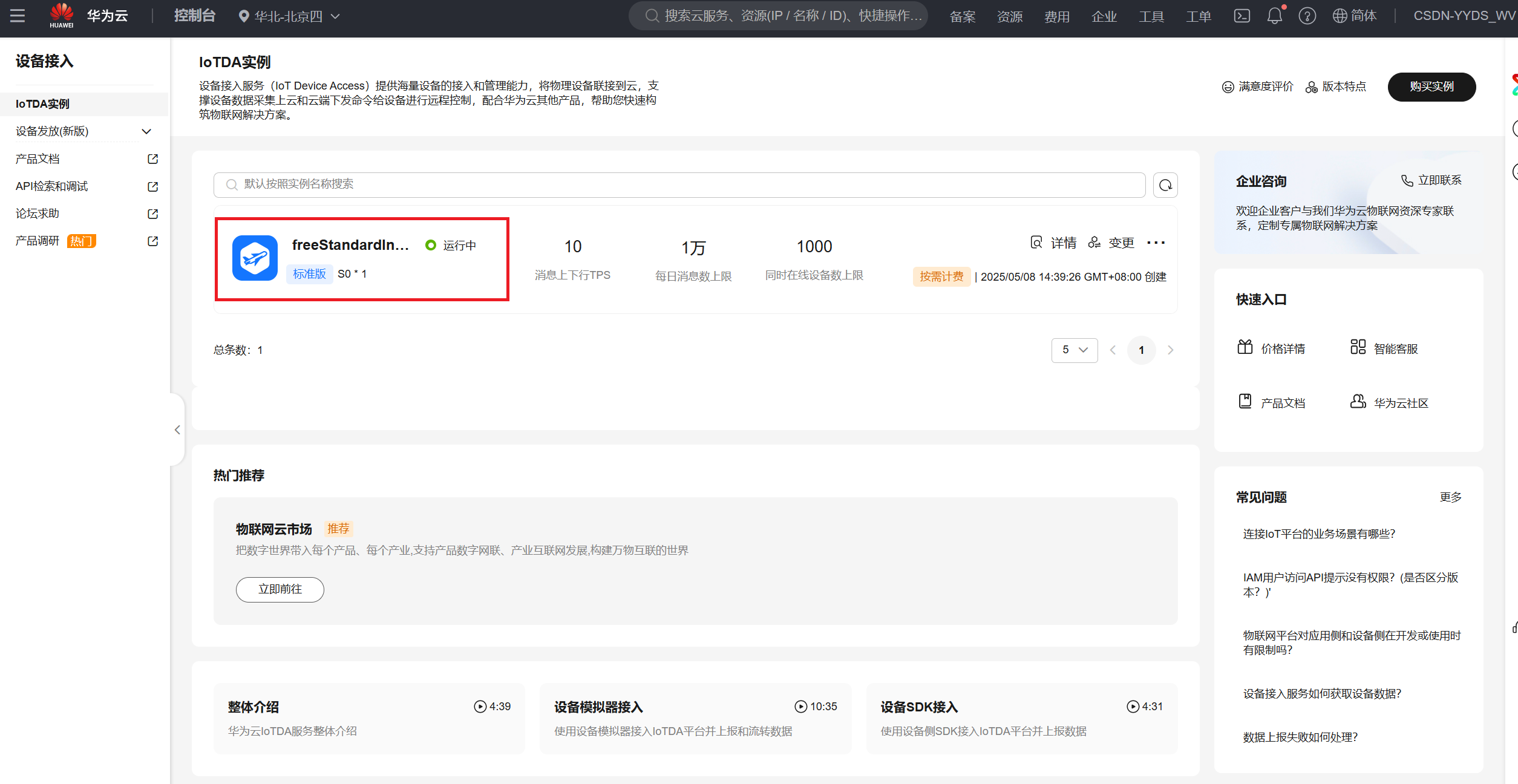
Task: Open external link icon next to 论坛求助
Action: (153, 214)
